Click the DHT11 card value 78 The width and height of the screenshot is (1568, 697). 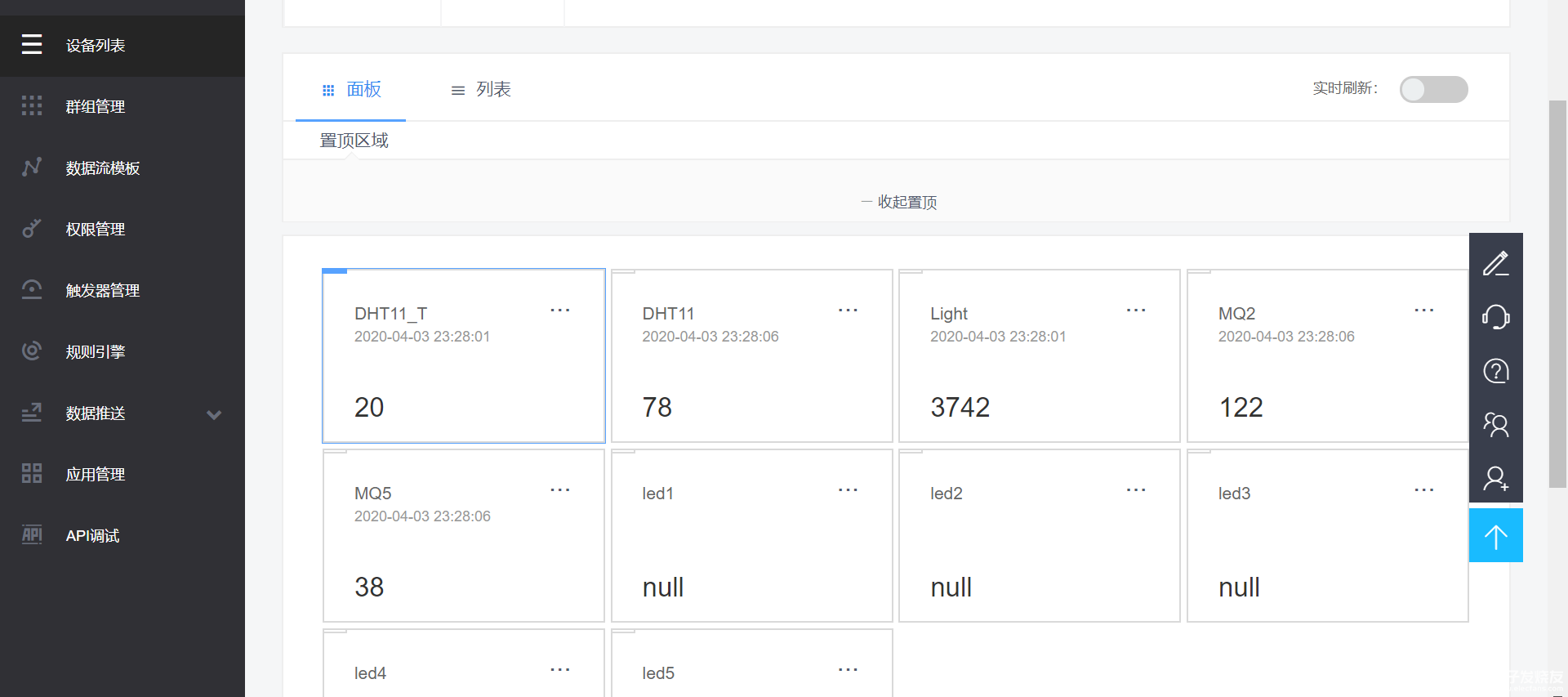[x=657, y=407]
